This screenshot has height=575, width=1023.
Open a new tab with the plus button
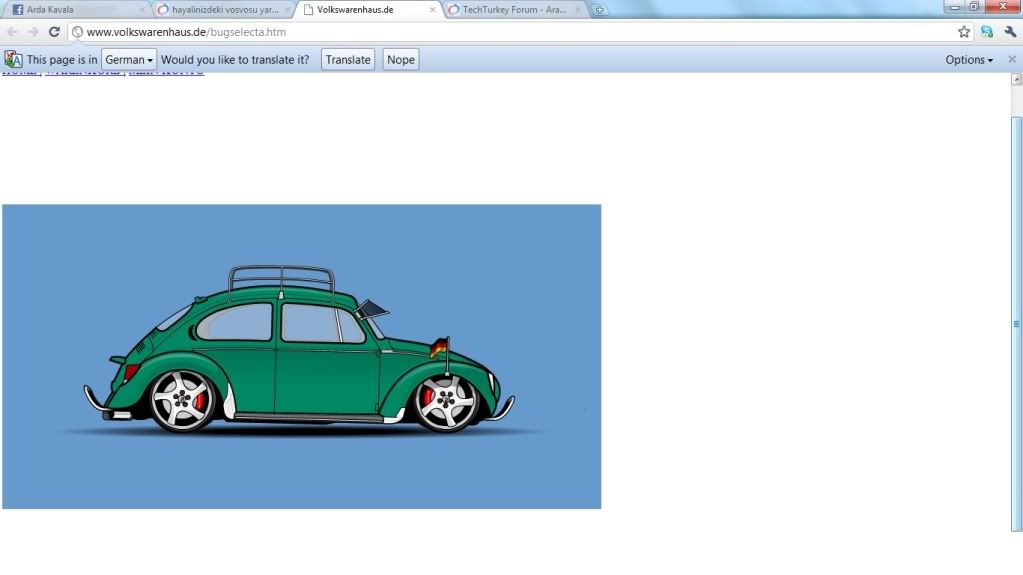[x=599, y=10]
